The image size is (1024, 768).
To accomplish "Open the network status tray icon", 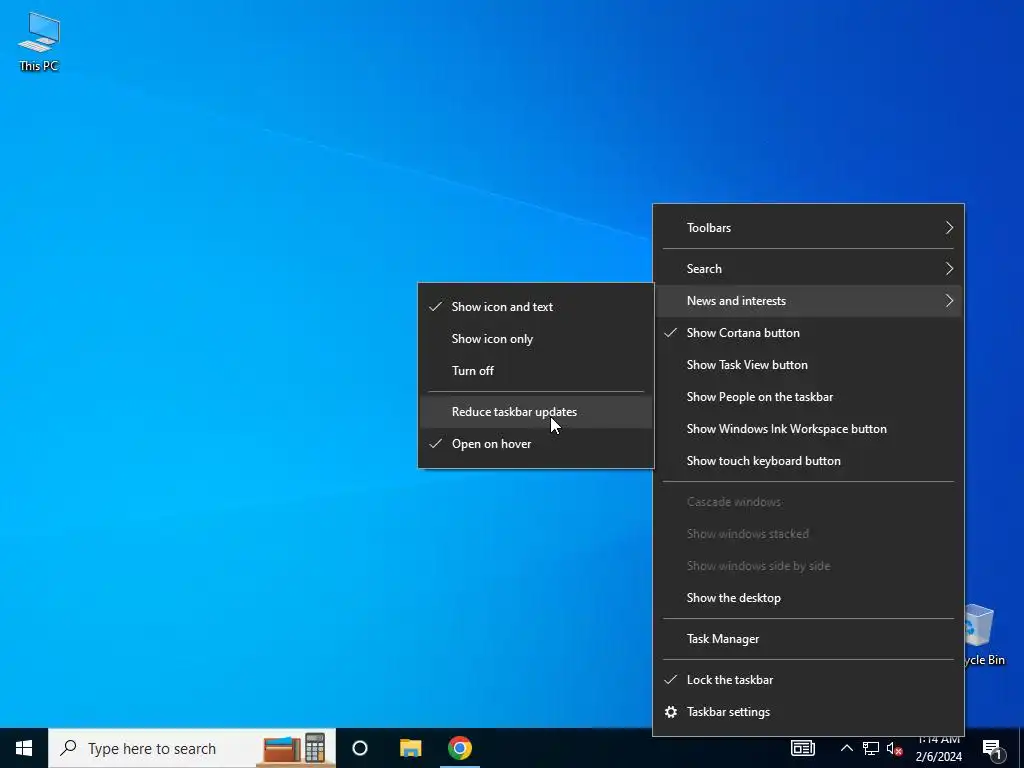I will pos(871,748).
